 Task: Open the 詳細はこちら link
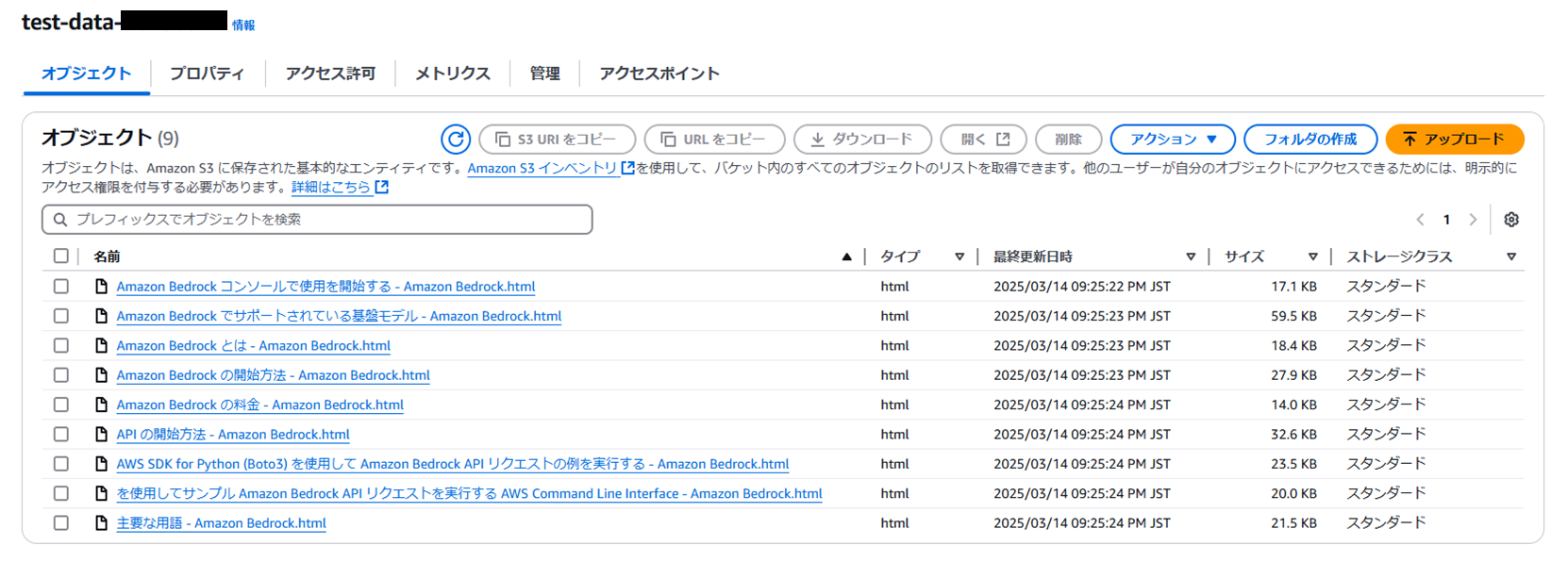pos(340,187)
